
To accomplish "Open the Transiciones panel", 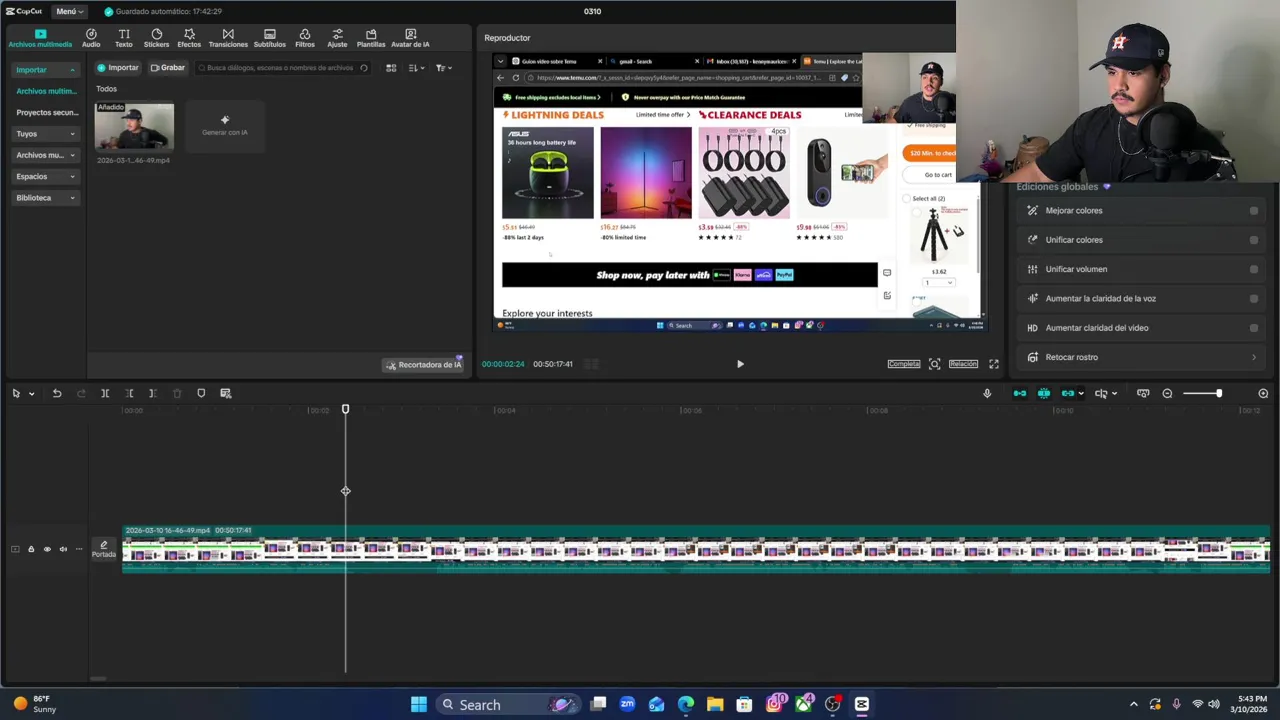I will coord(228,38).
